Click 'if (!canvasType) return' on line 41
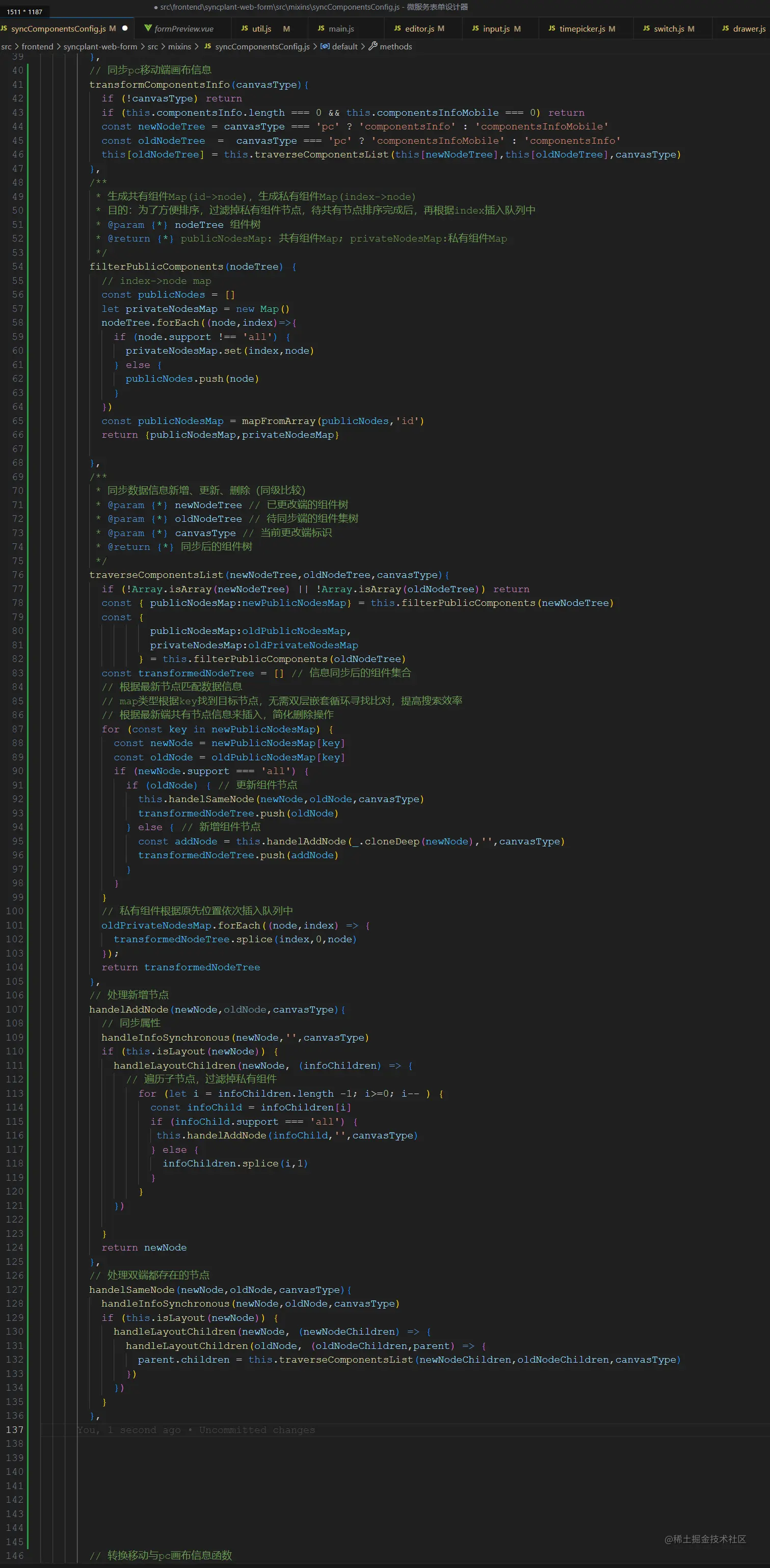The width and height of the screenshot is (770, 1568). point(172,99)
